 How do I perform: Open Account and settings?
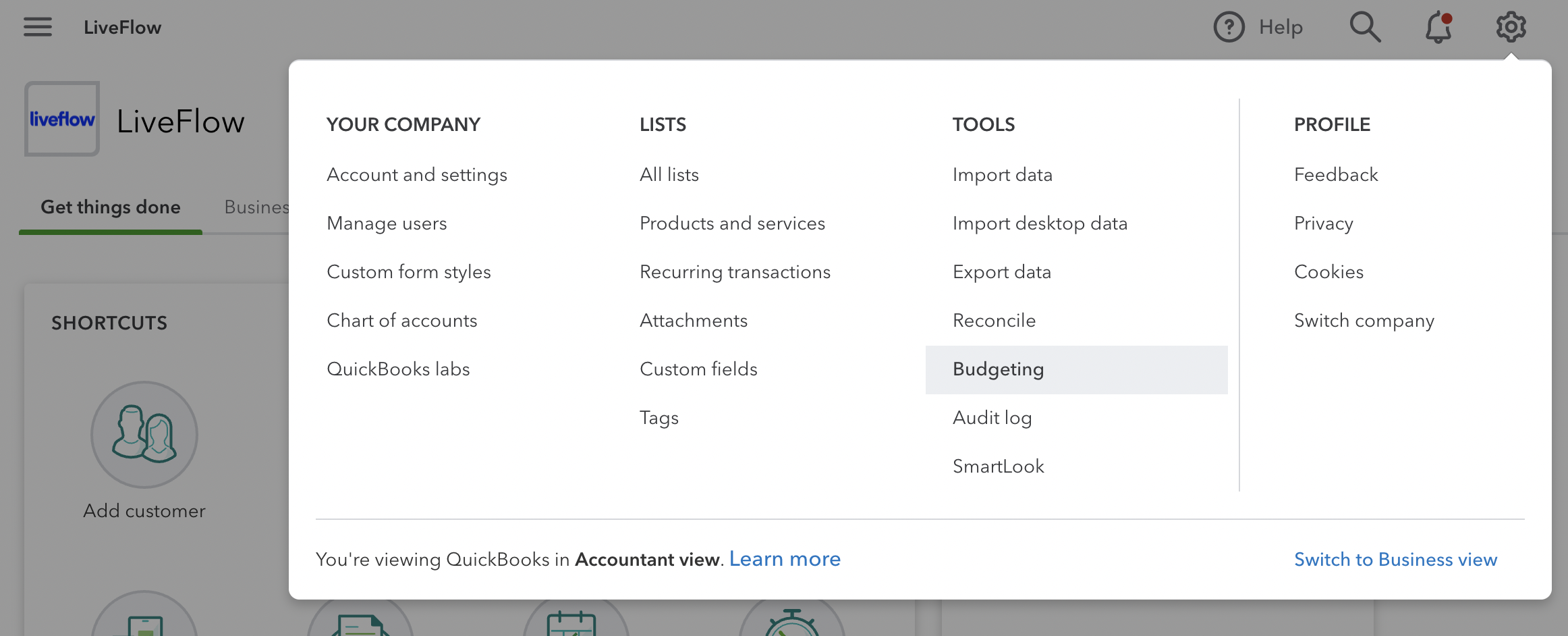click(417, 174)
